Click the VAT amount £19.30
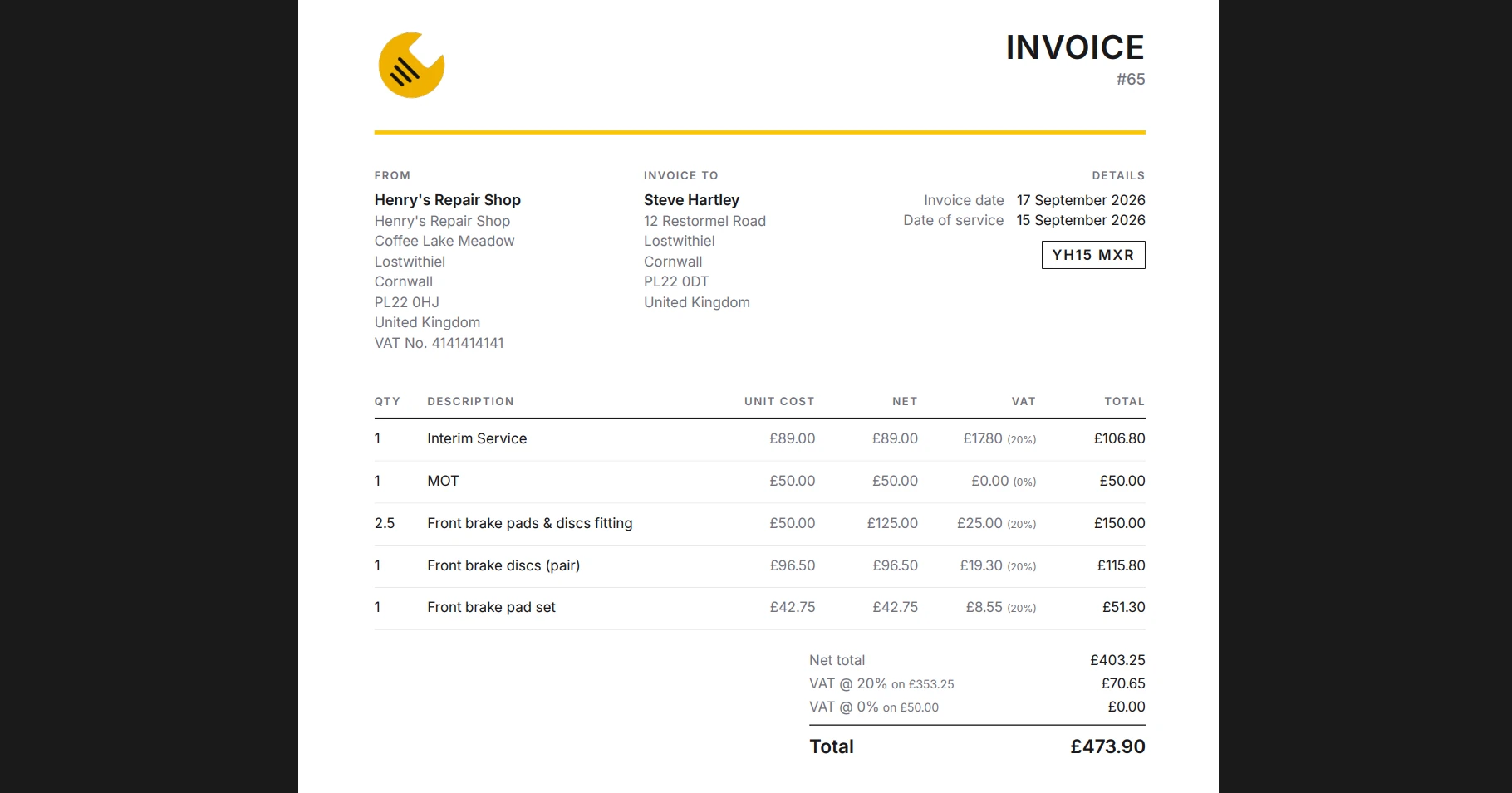The image size is (1512, 793). coord(980,565)
